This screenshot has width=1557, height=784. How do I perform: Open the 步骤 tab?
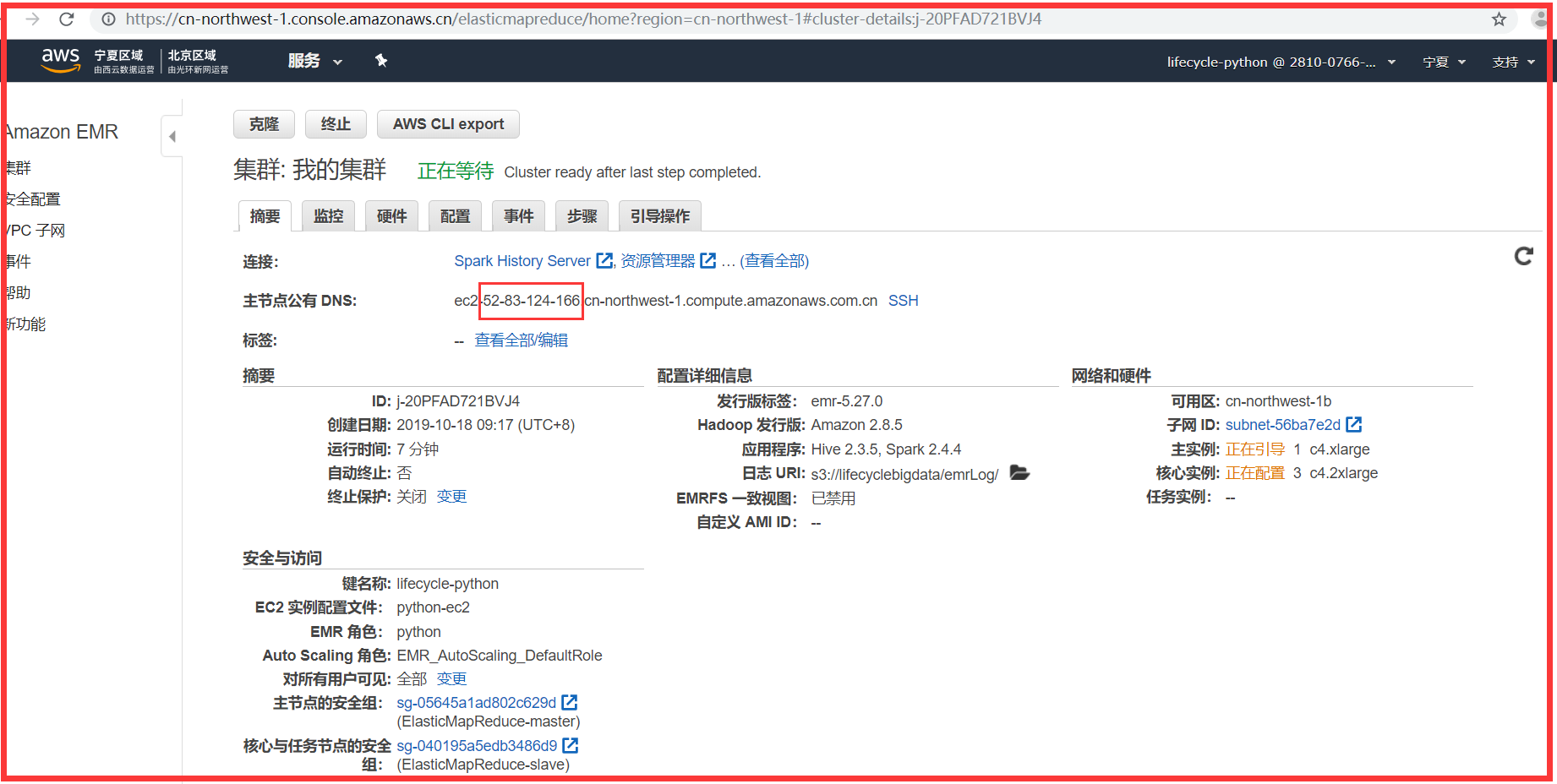[x=582, y=215]
